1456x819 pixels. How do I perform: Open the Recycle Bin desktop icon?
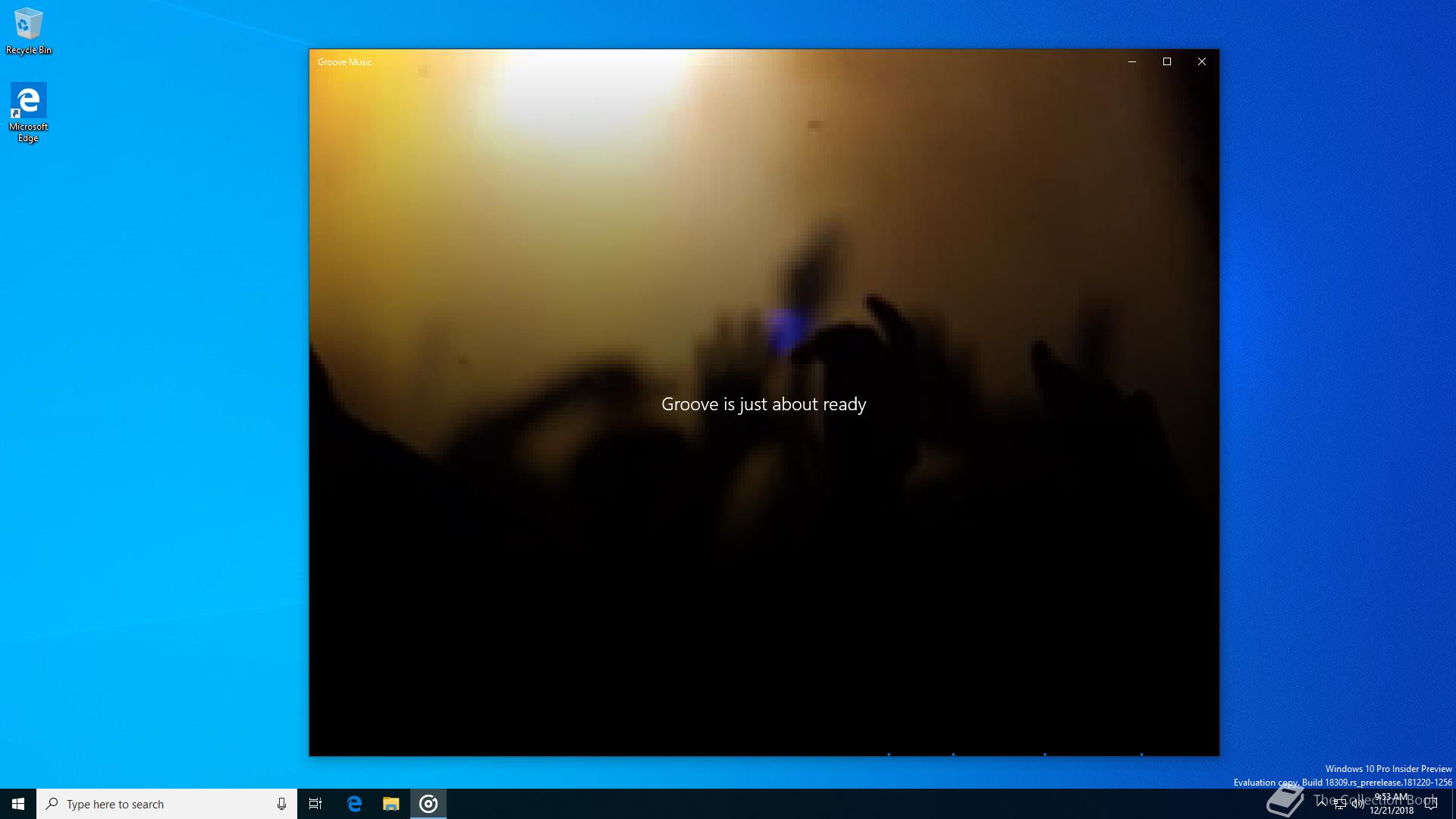28,31
